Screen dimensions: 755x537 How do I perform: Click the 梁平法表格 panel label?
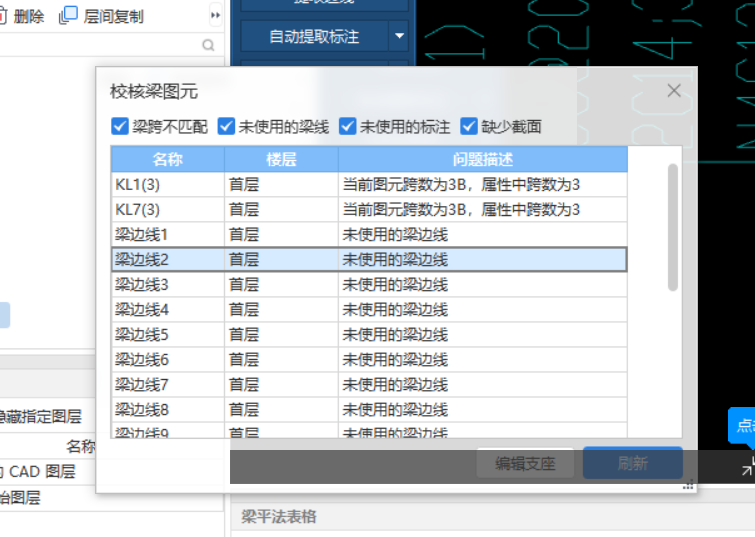click(279, 517)
